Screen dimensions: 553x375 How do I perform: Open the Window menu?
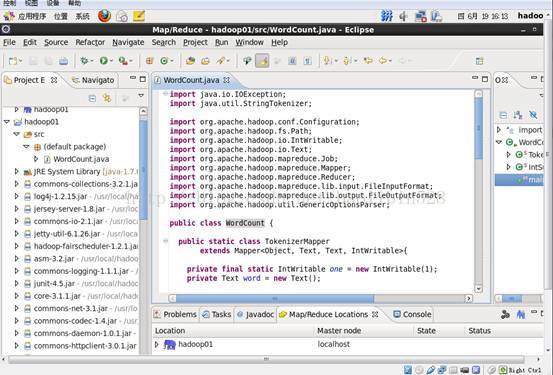click(x=249, y=42)
